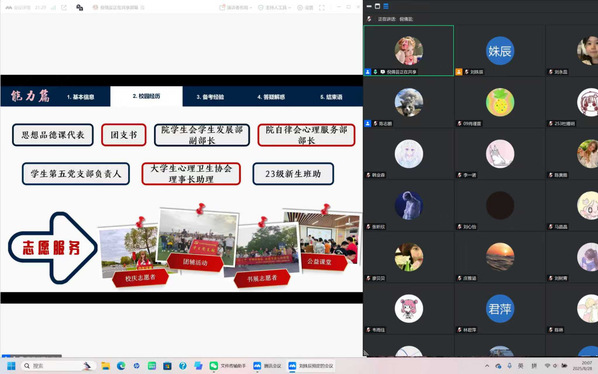Open the Windows Start menu
598x374 pixels.
point(11,366)
